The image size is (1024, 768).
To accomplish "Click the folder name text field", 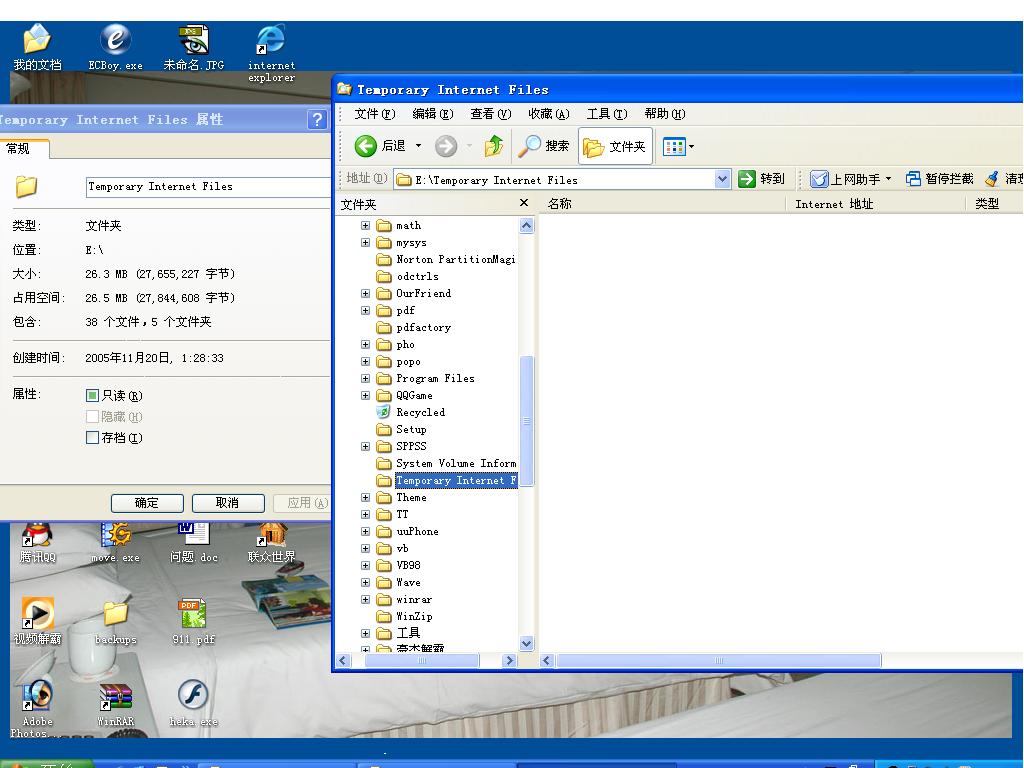I will pyautogui.click(x=207, y=186).
